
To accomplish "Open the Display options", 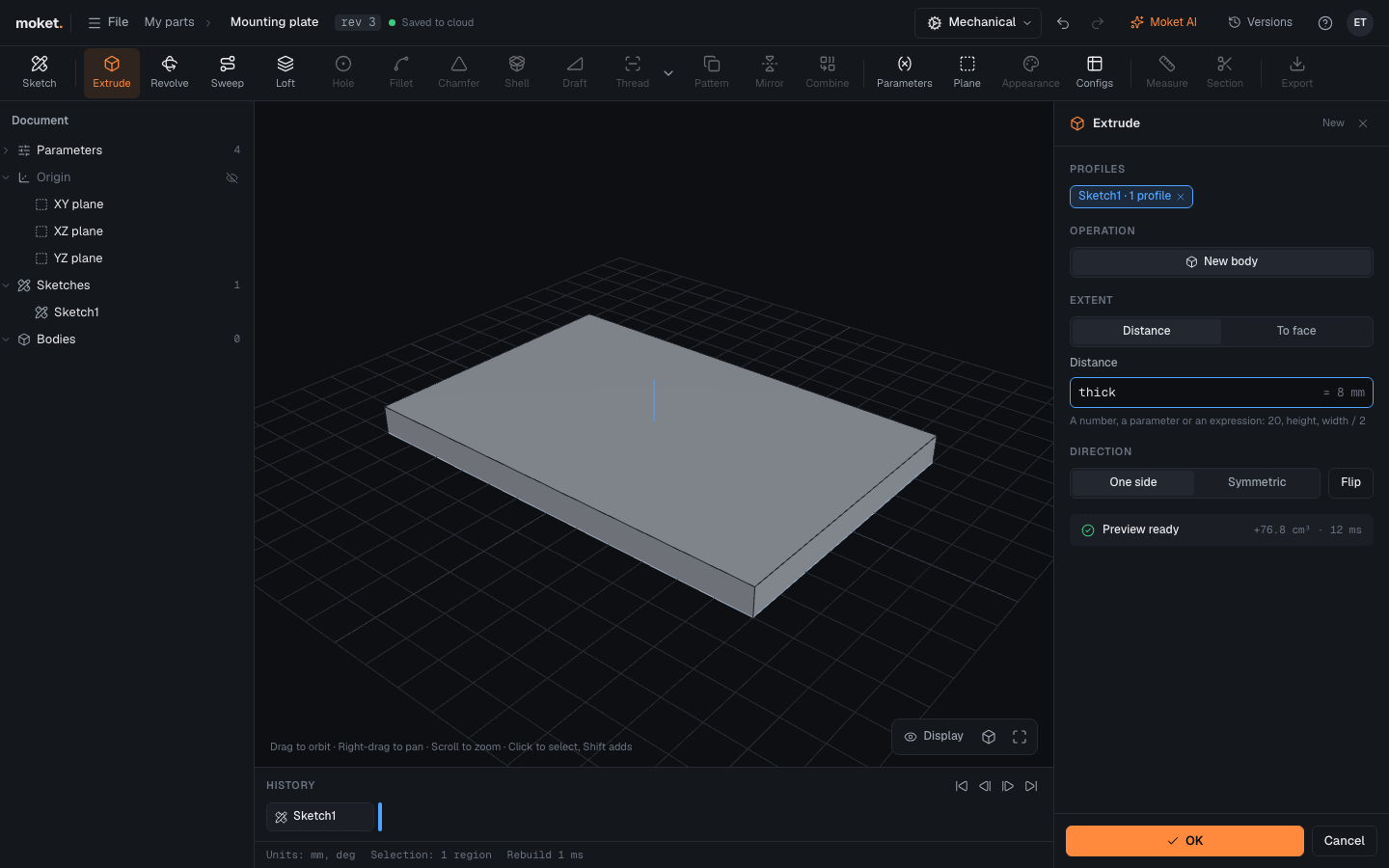I will [934, 737].
